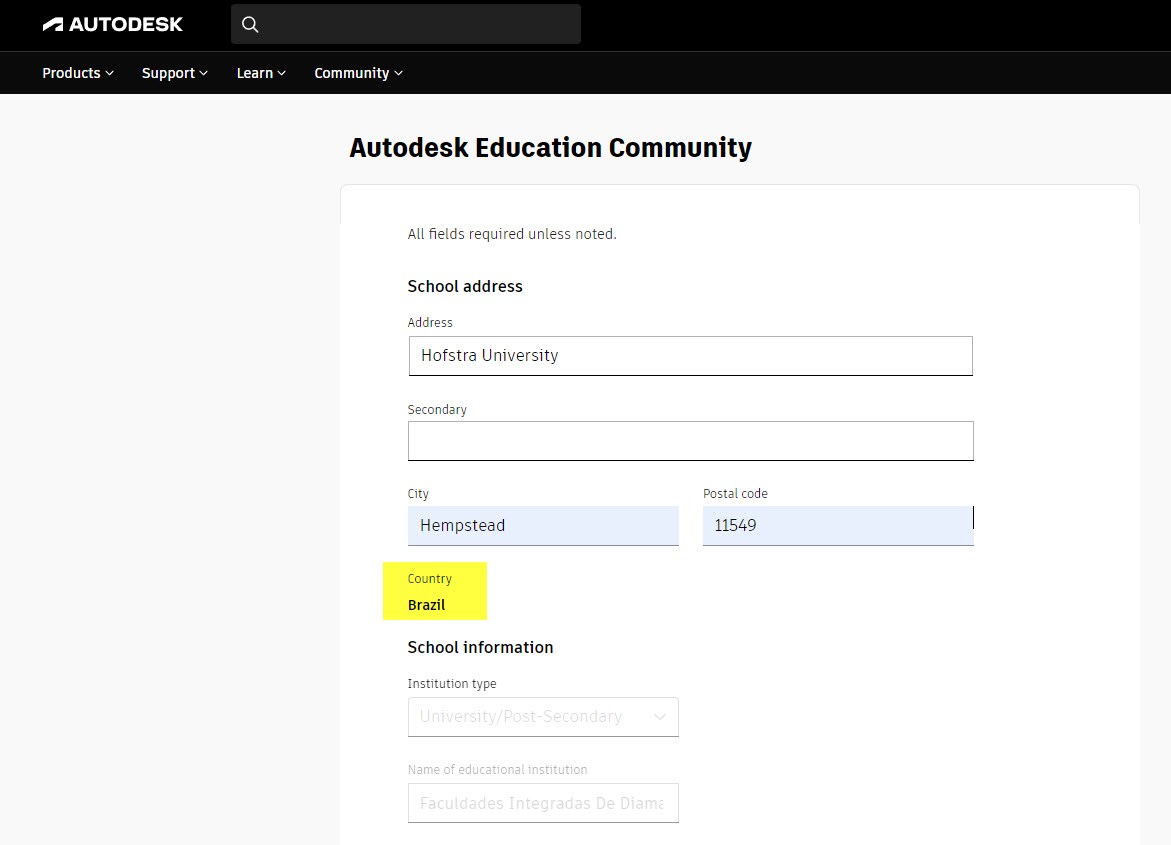Click the School information section heading

(x=480, y=647)
